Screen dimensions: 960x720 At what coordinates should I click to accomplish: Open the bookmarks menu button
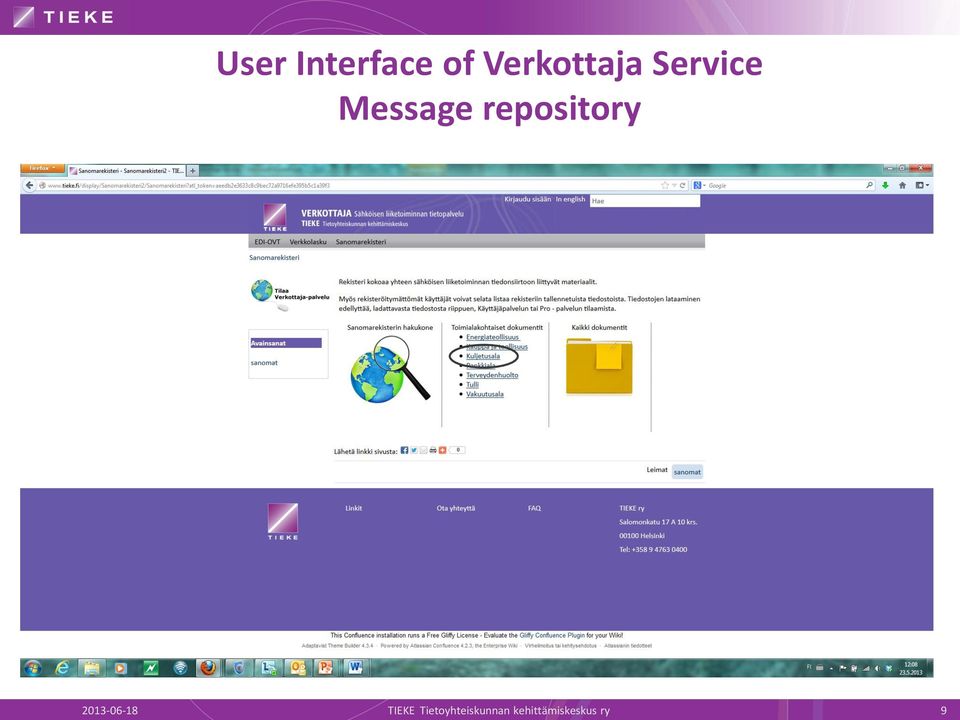(x=922, y=185)
